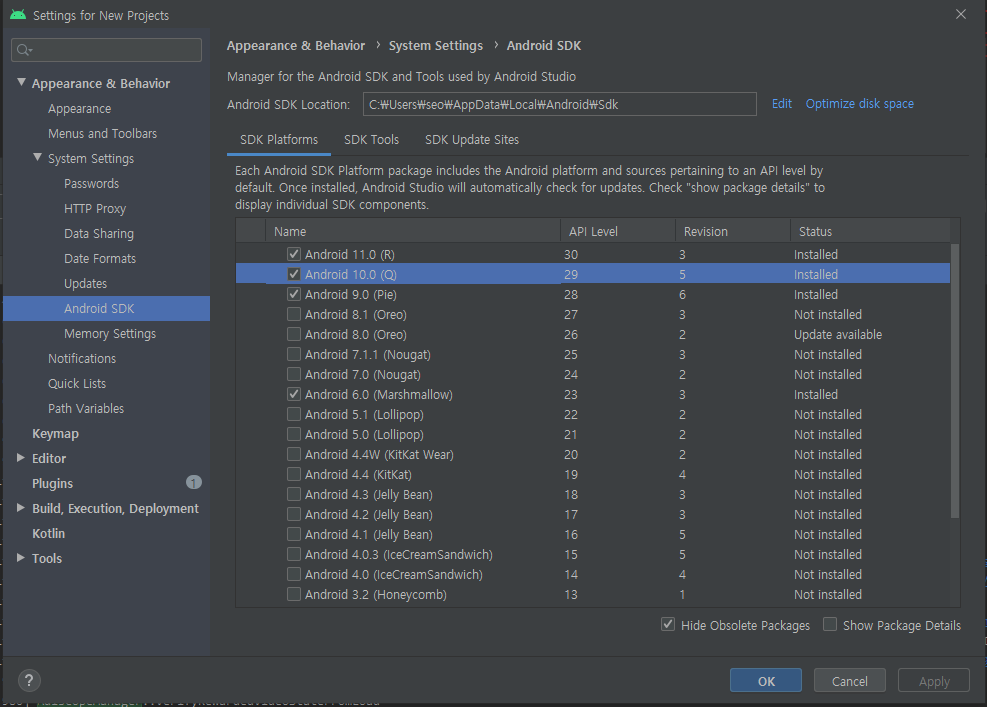
Task: Click the Plugins update badge
Action: [x=194, y=482]
